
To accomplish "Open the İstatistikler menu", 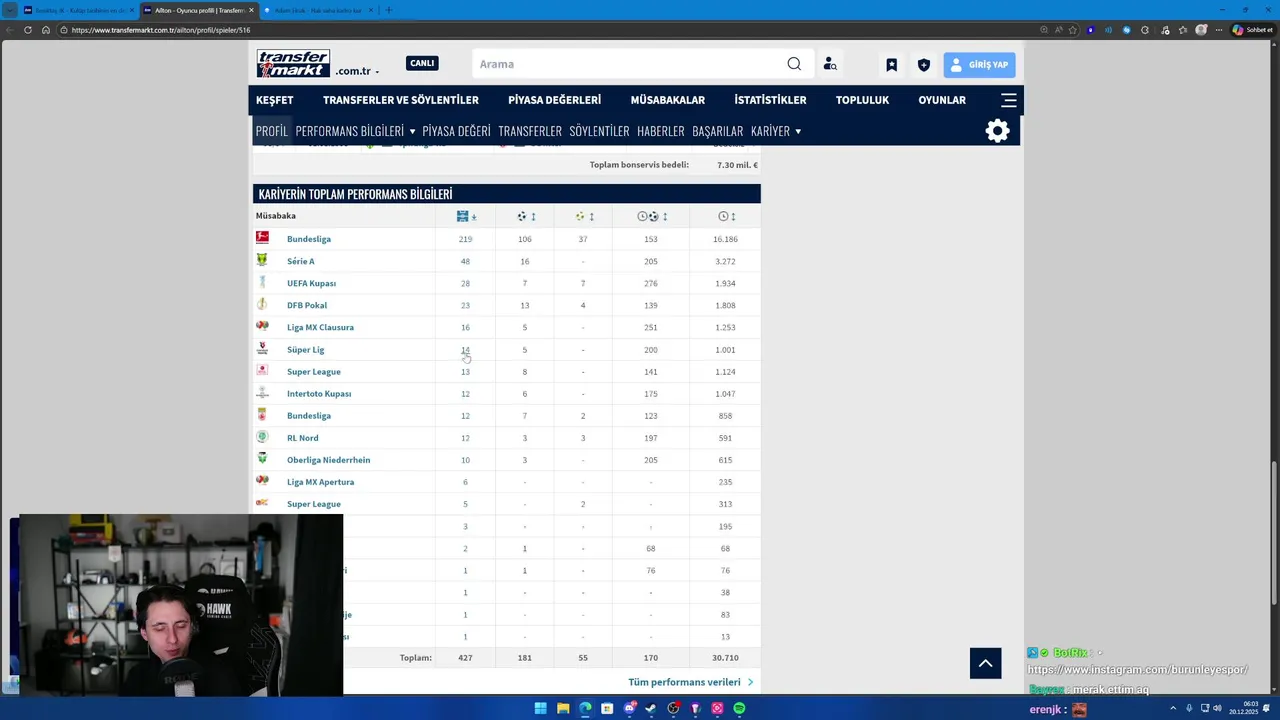I will point(770,100).
